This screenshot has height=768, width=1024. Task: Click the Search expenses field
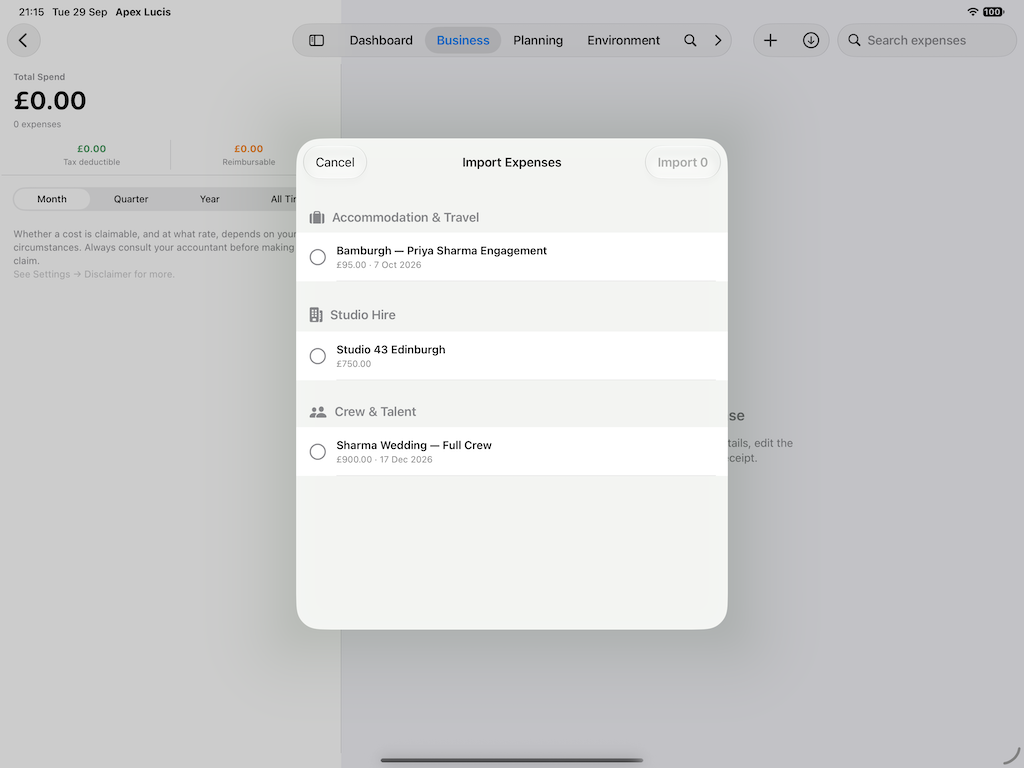pyautogui.click(x=927, y=40)
